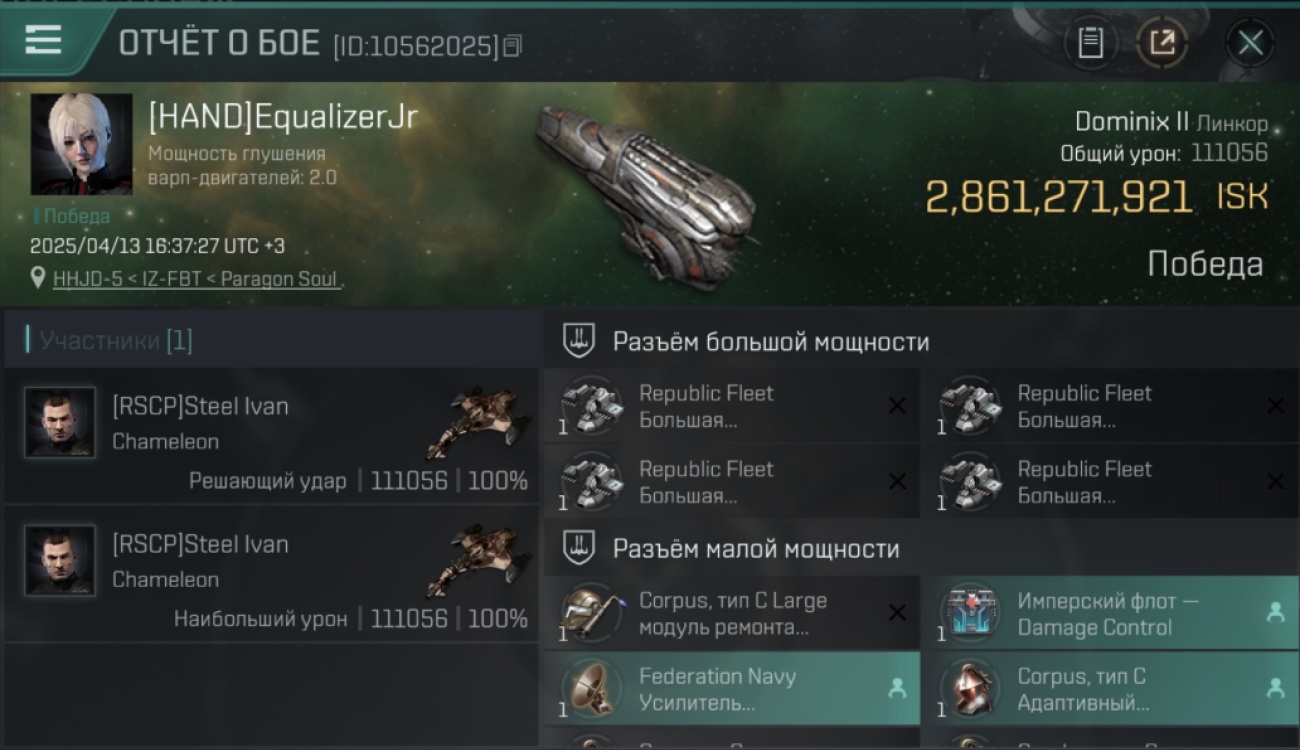Select the Federation Navy amplifier module icon
This screenshot has width=1300, height=750.
tap(591, 689)
